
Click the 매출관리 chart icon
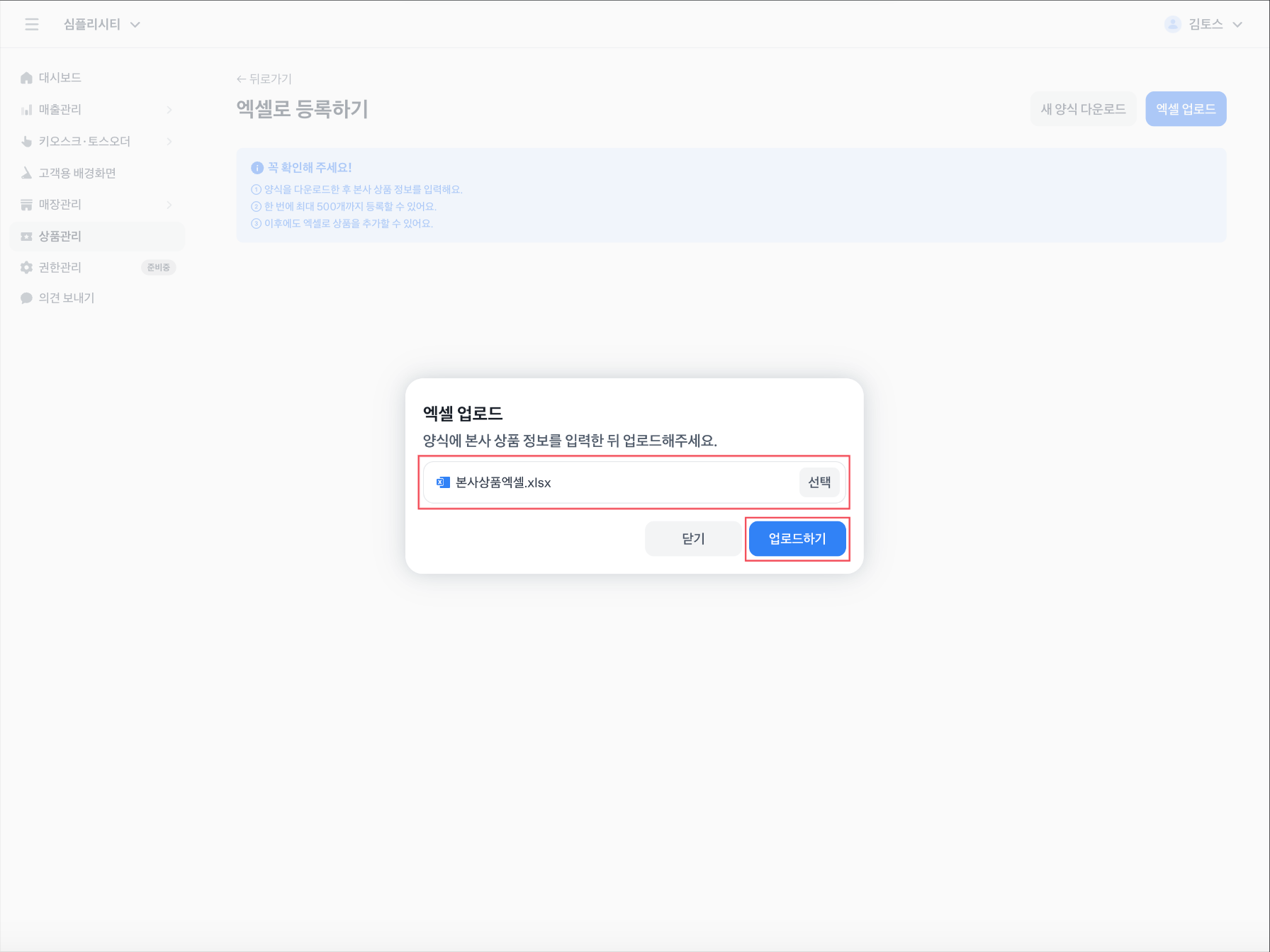tap(27, 110)
